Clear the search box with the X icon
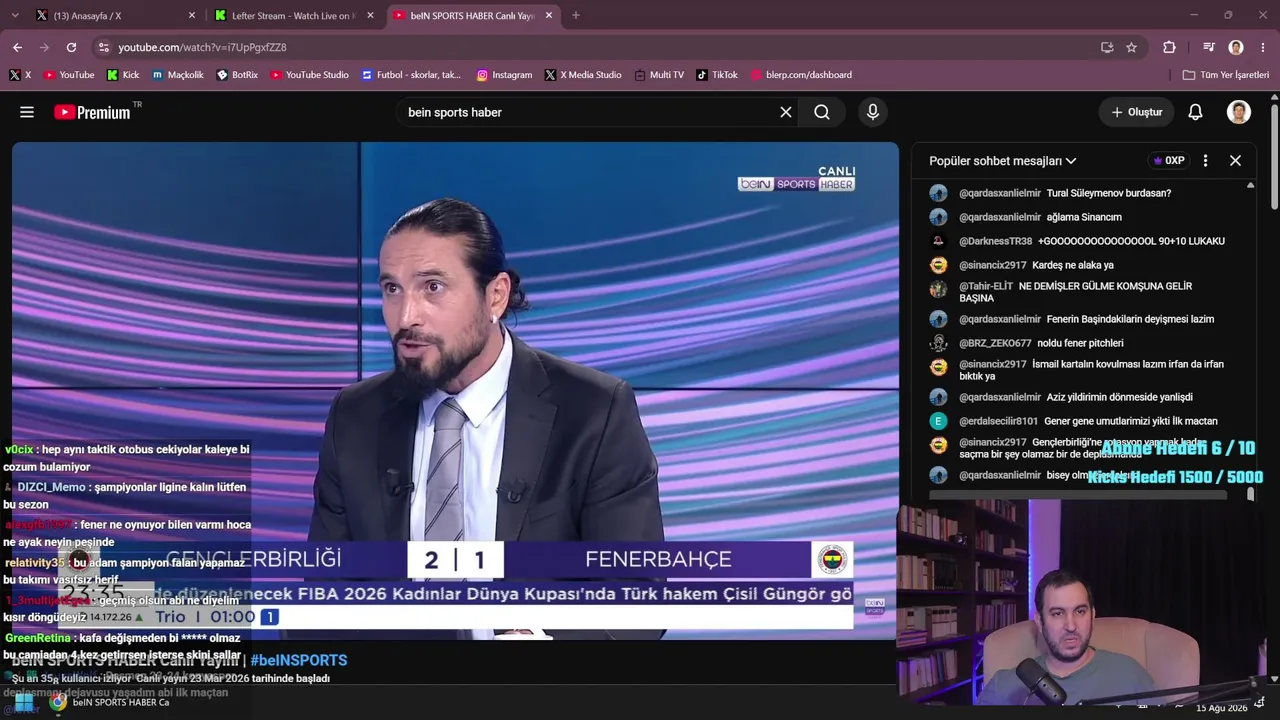Screen dimensions: 1280x720 click(x=786, y=112)
